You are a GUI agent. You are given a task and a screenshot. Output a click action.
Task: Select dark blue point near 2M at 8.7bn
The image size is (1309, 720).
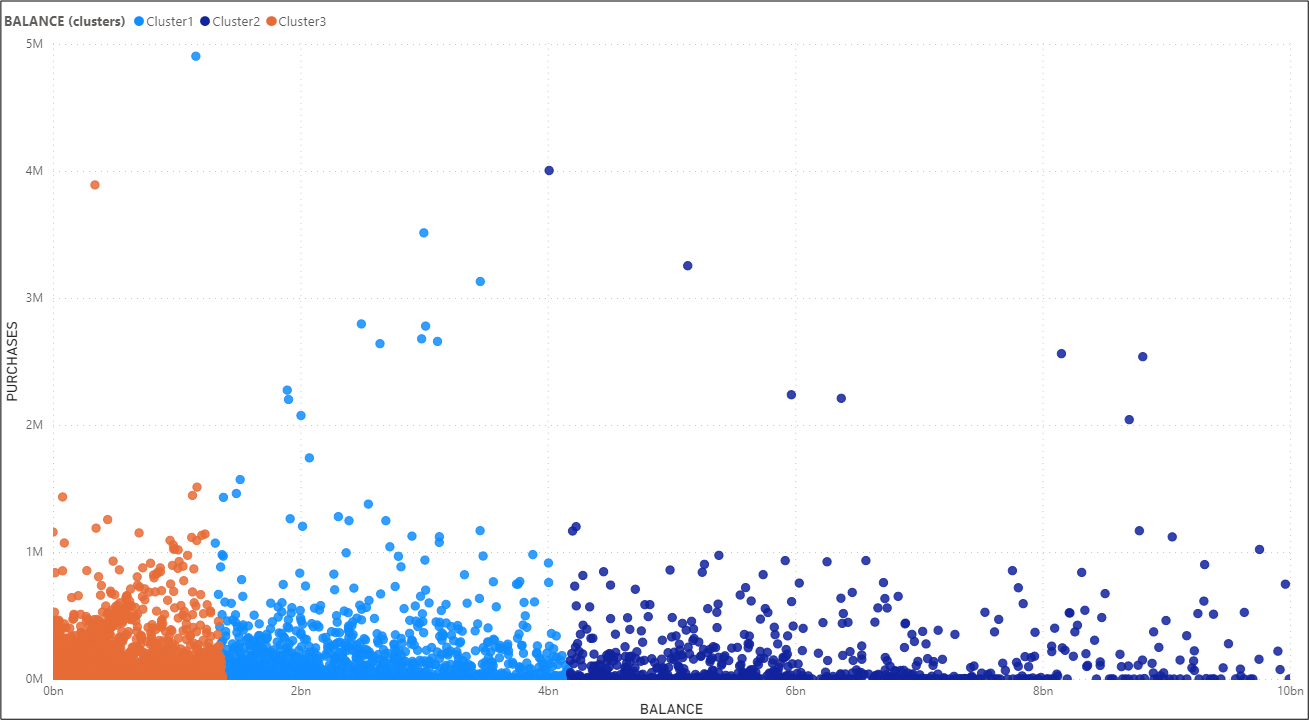(1129, 420)
